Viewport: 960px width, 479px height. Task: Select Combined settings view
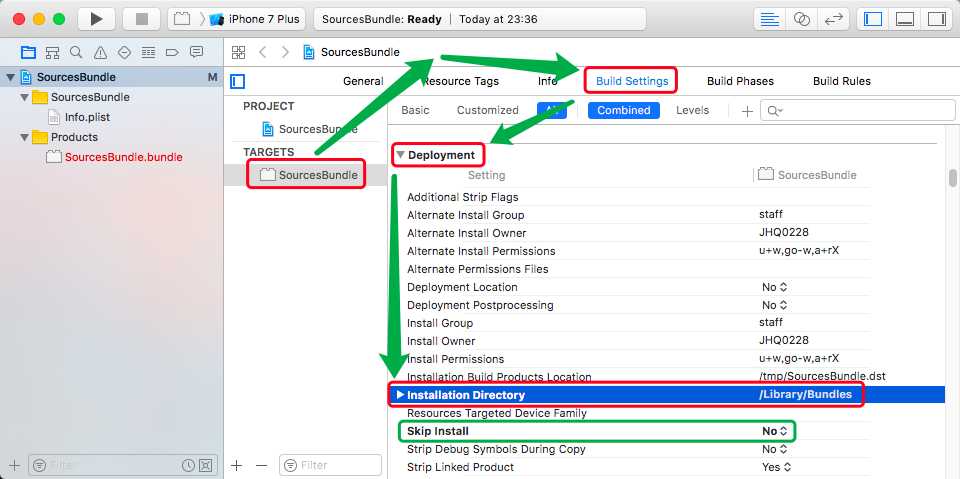(x=624, y=110)
